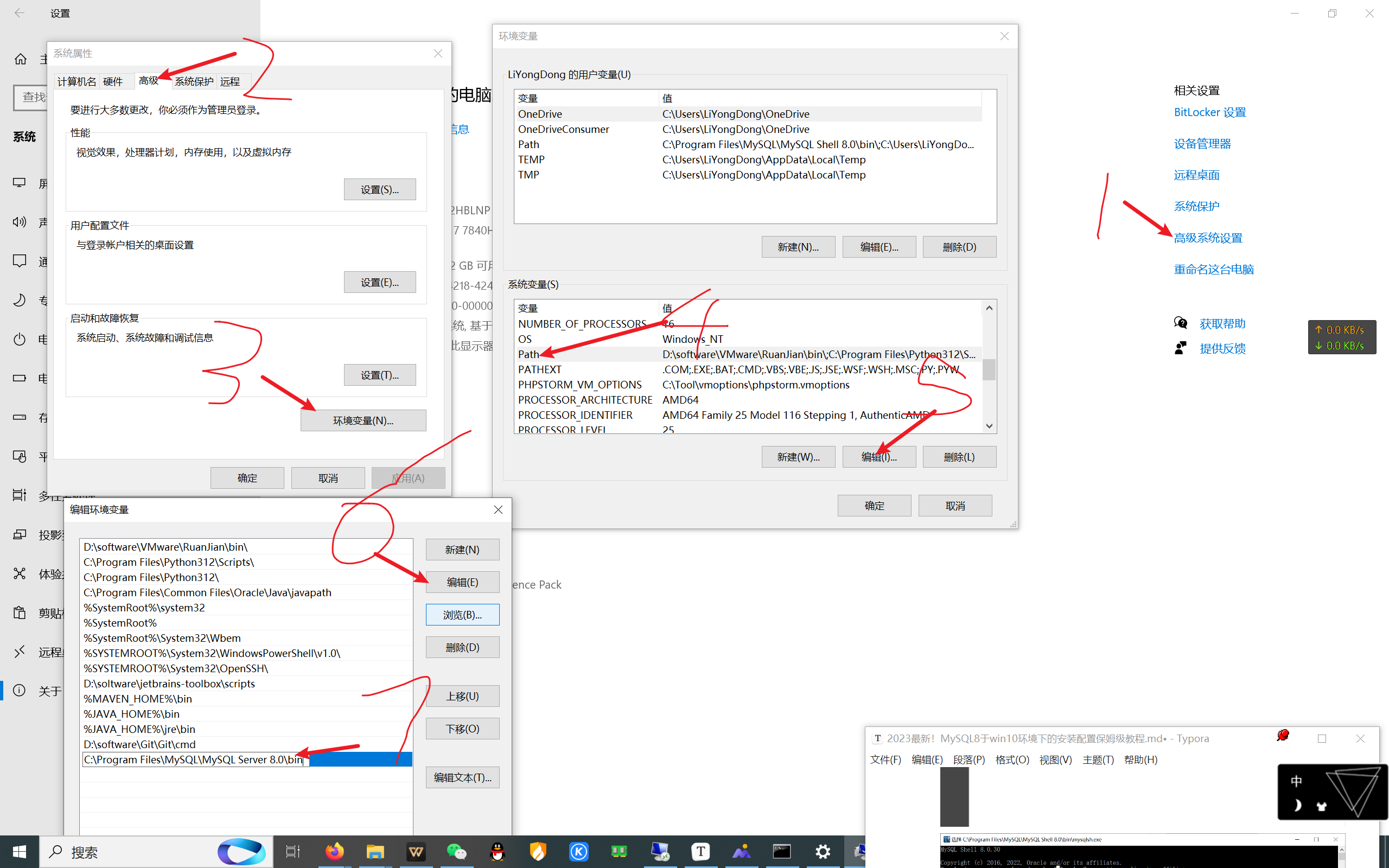Open Typora 主题(T) menu
The height and width of the screenshot is (868, 1389).
pos(1098,759)
